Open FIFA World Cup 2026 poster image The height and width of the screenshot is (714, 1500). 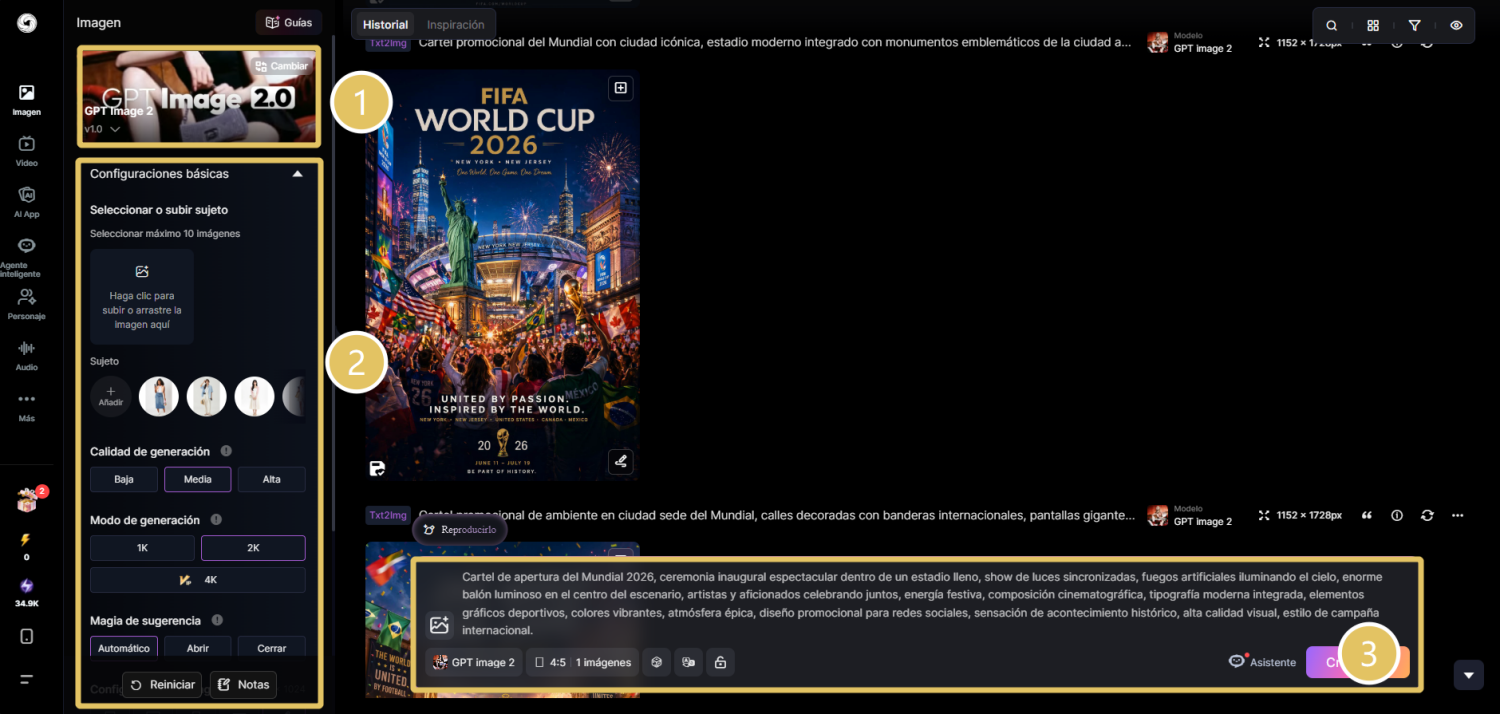(502, 275)
